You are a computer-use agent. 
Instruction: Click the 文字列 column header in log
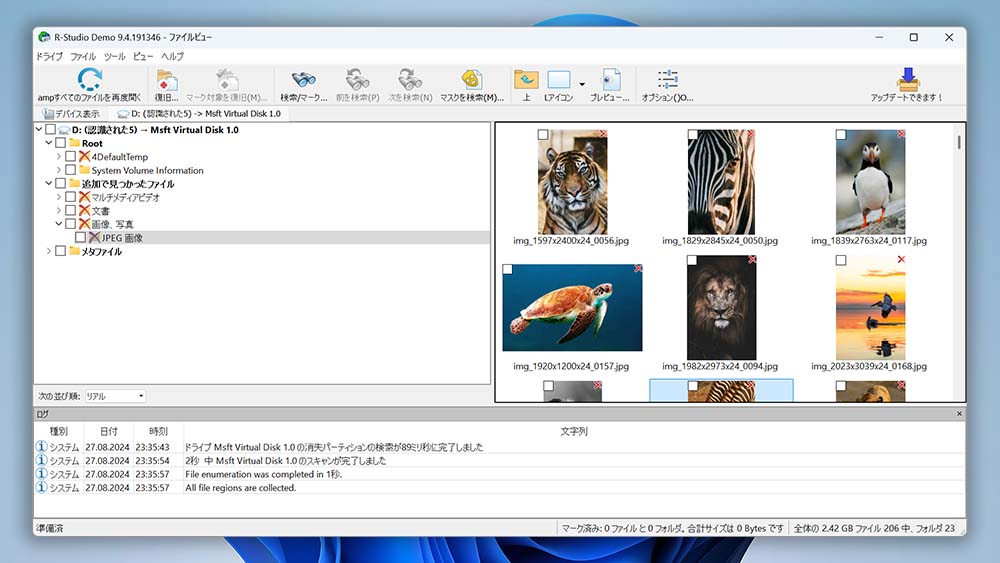tap(574, 432)
